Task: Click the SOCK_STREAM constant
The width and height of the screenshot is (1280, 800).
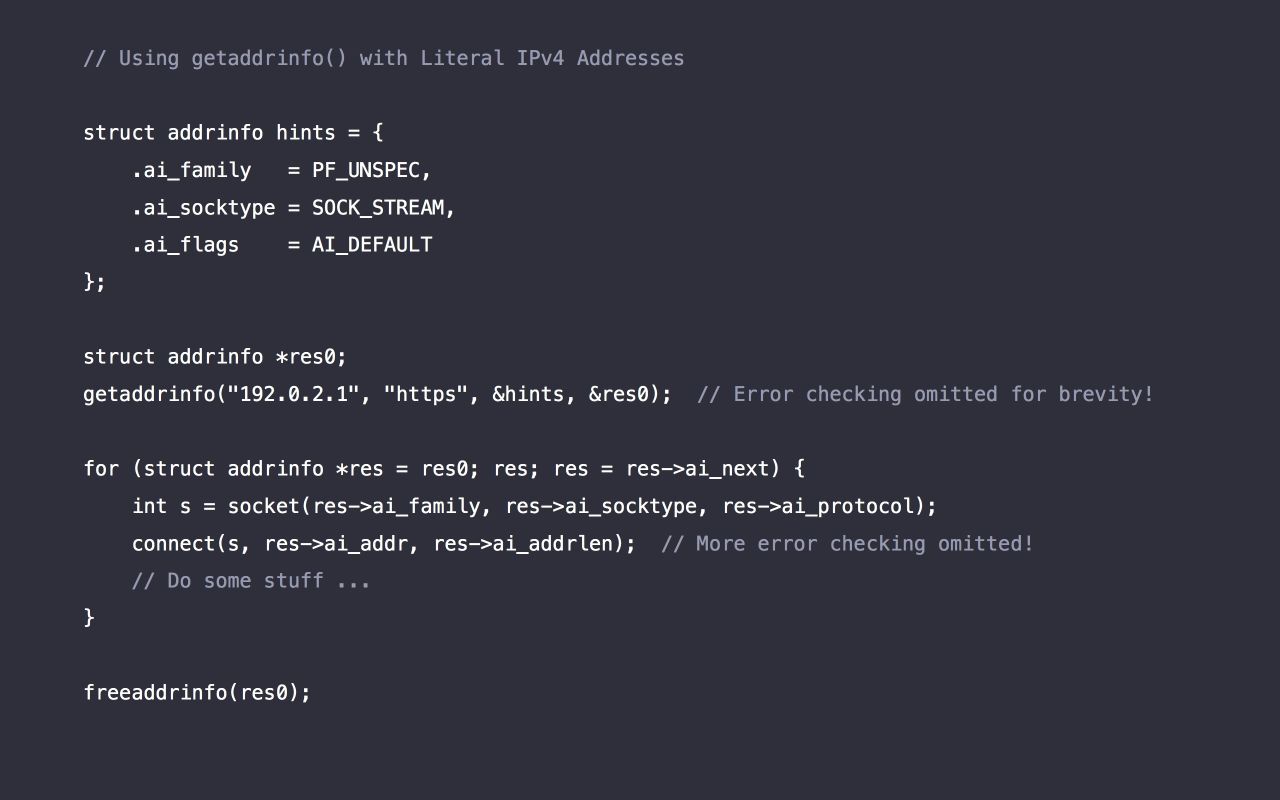Action: [380, 207]
